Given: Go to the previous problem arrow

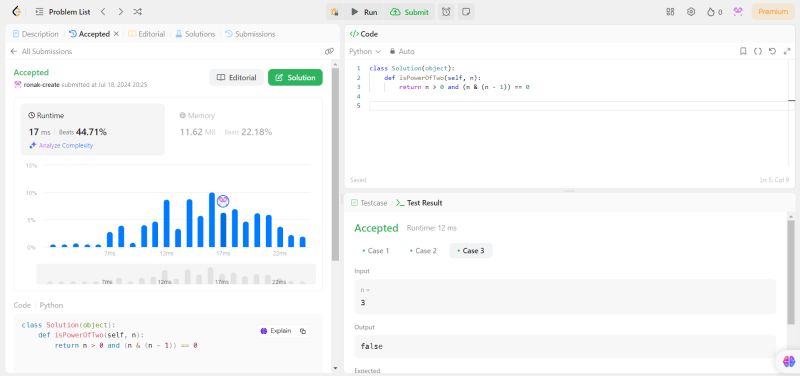Looking at the screenshot, I should click(x=103, y=12).
